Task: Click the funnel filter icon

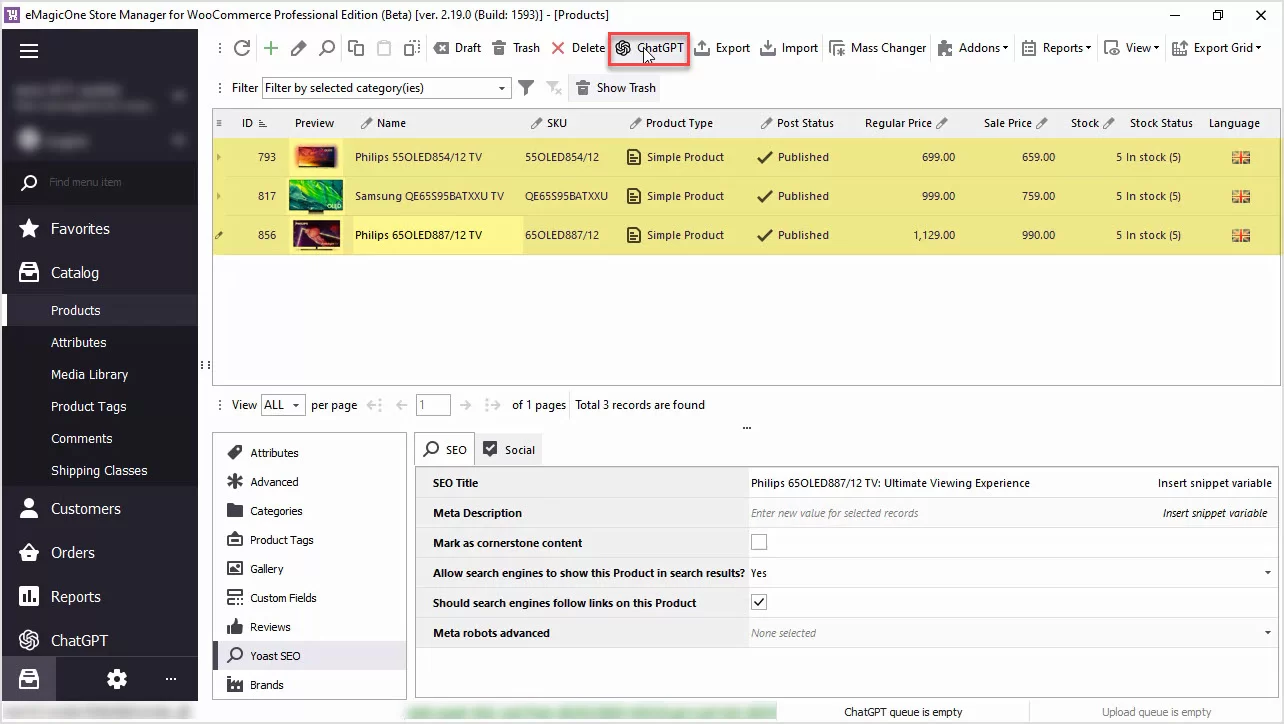Action: point(526,88)
